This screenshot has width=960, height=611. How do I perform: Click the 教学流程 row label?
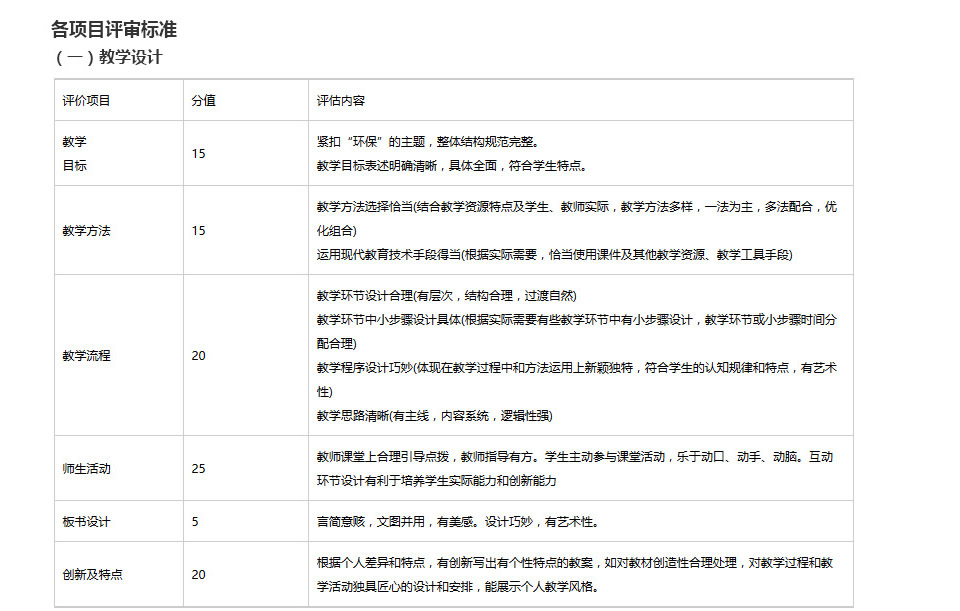pyautogui.click(x=86, y=355)
